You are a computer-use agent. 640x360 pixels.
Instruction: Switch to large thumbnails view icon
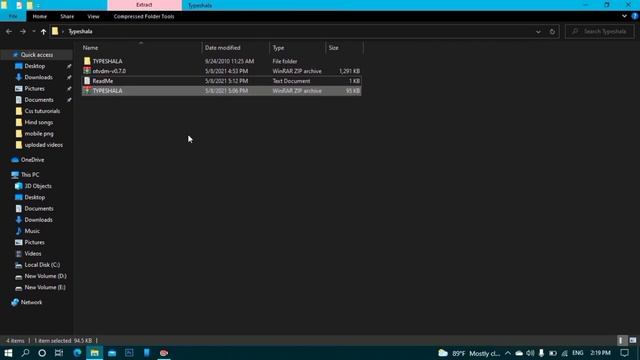pos(633,340)
